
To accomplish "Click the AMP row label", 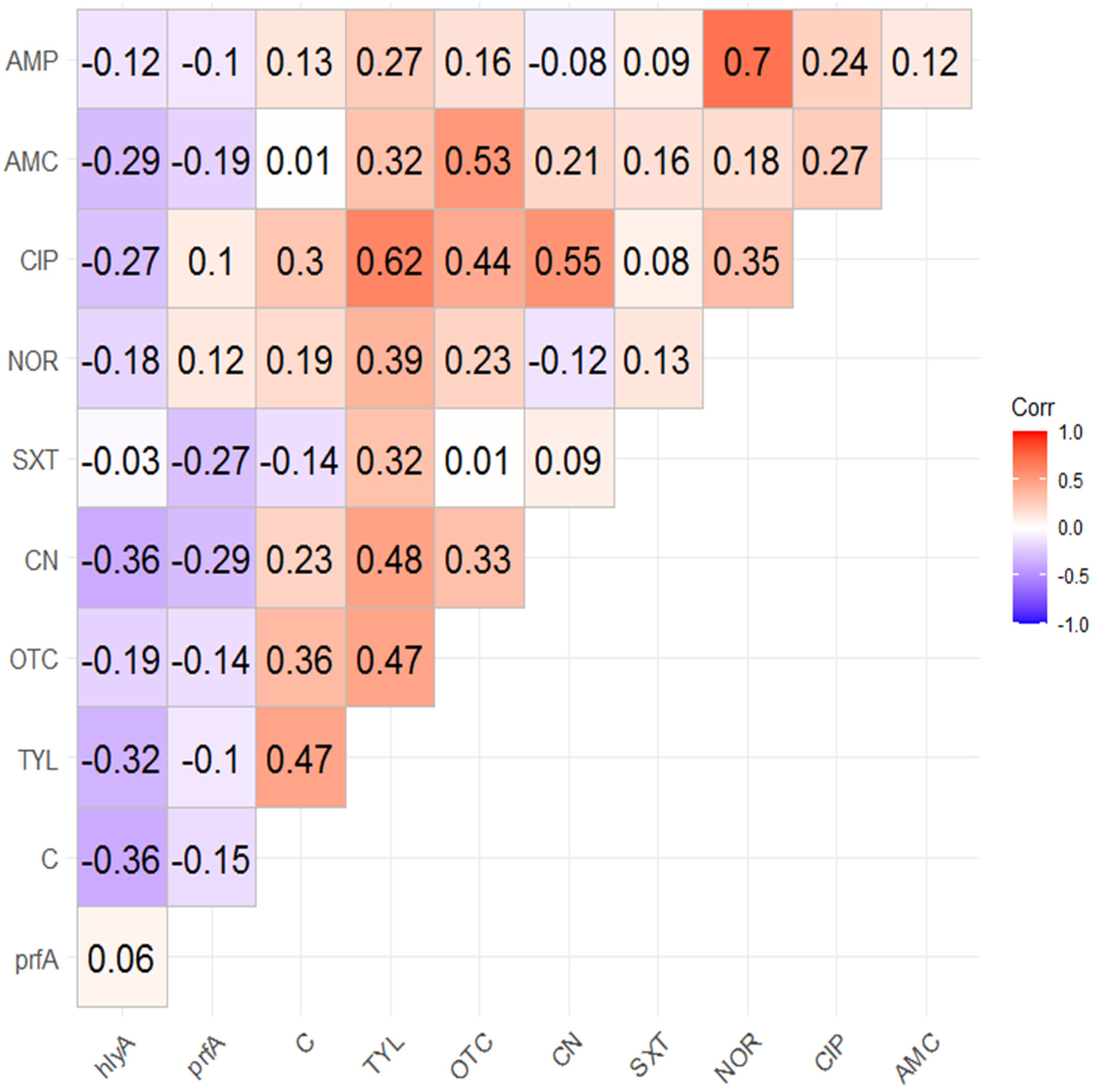I will [x=32, y=60].
